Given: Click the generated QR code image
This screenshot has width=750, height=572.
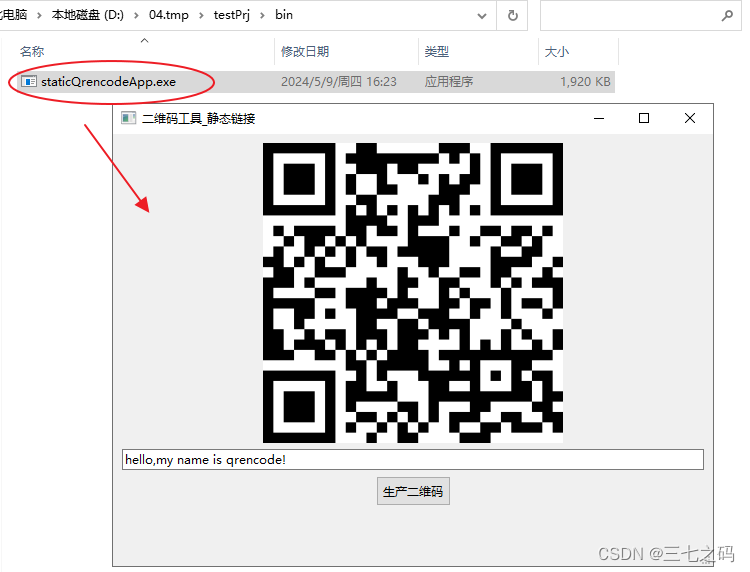Looking at the screenshot, I should pos(413,293).
